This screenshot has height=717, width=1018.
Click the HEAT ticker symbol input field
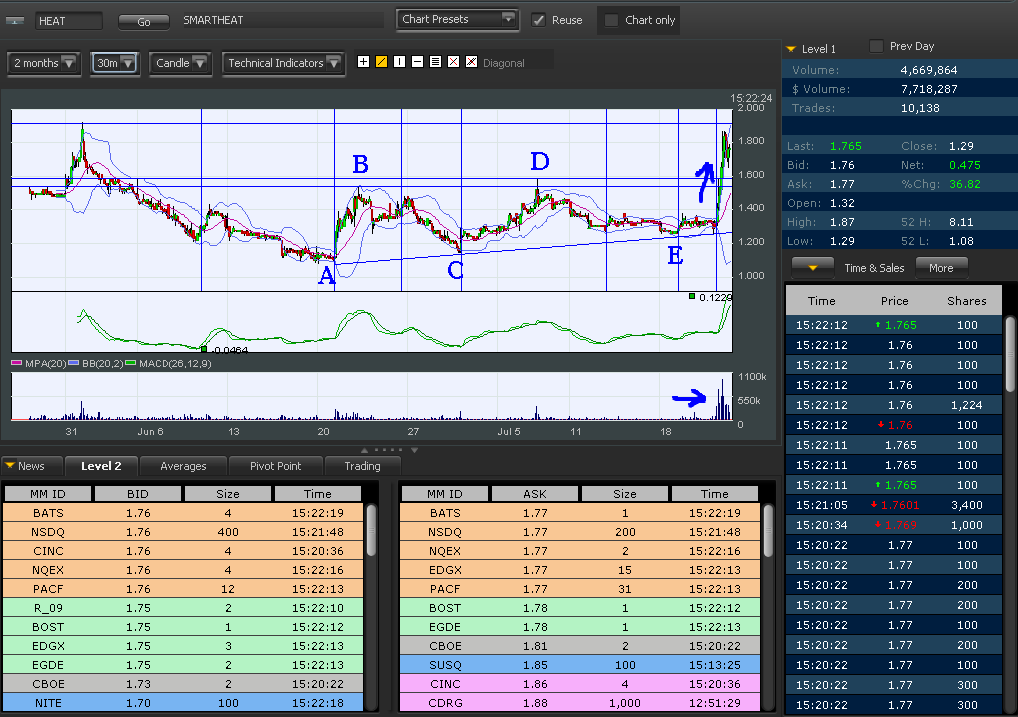pos(68,21)
